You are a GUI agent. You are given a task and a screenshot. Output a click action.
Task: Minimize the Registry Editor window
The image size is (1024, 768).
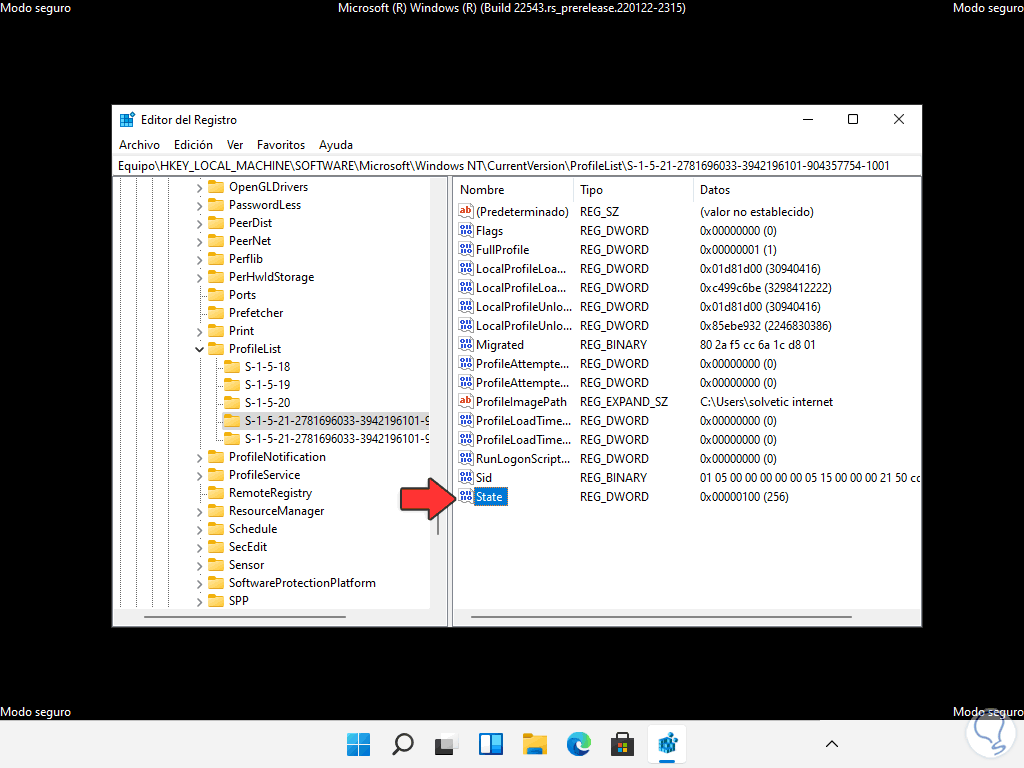coord(808,119)
